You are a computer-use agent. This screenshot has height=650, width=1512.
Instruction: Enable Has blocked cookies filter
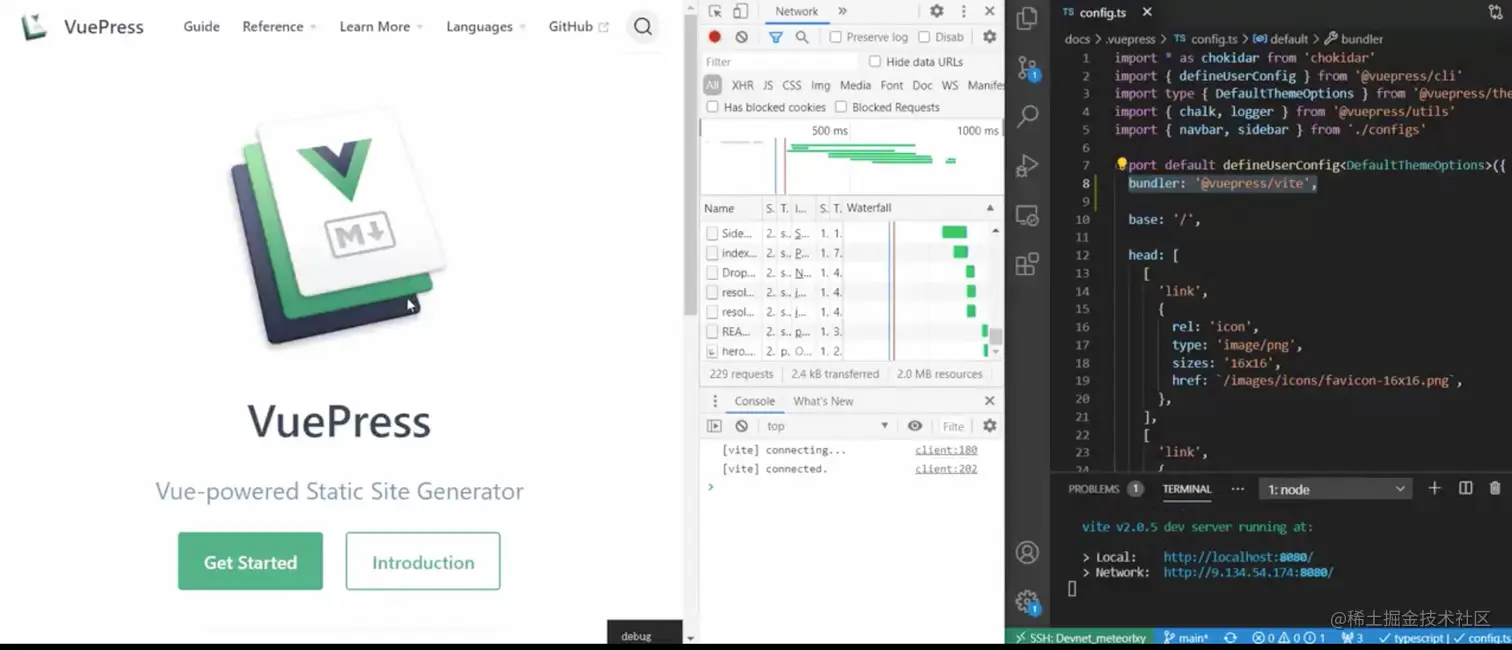712,107
